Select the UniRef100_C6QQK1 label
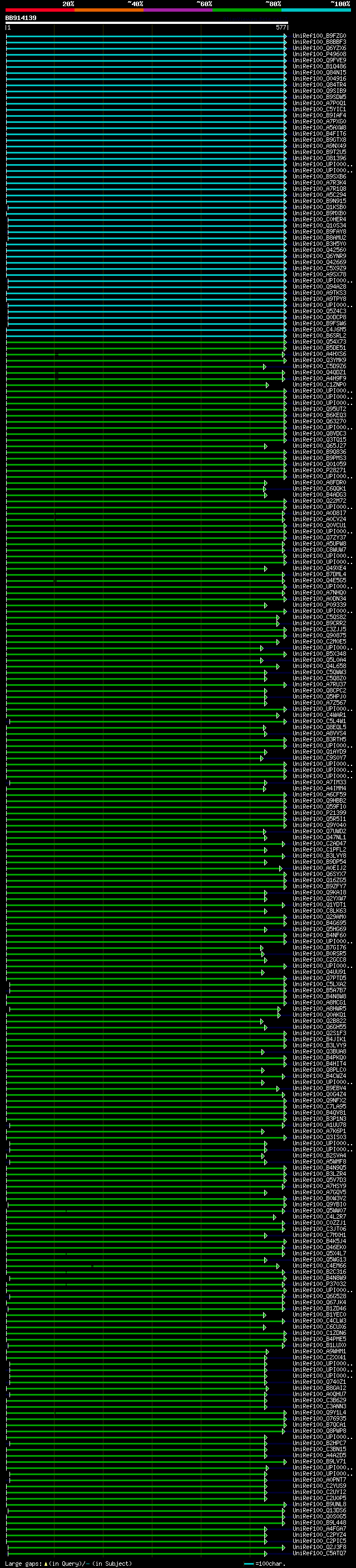The height and width of the screenshot is (1568, 356). (319, 488)
